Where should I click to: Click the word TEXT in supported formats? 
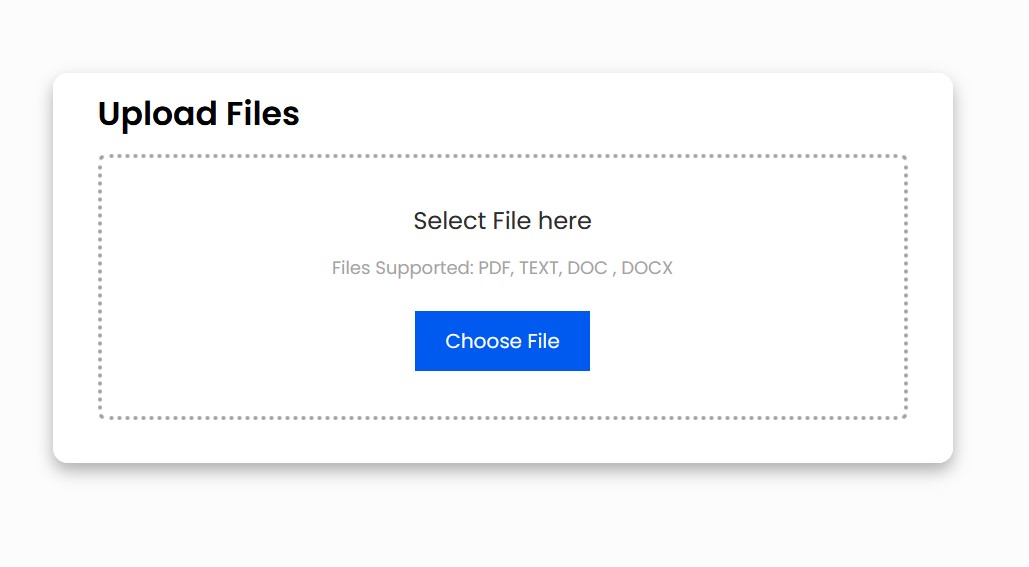(540, 268)
